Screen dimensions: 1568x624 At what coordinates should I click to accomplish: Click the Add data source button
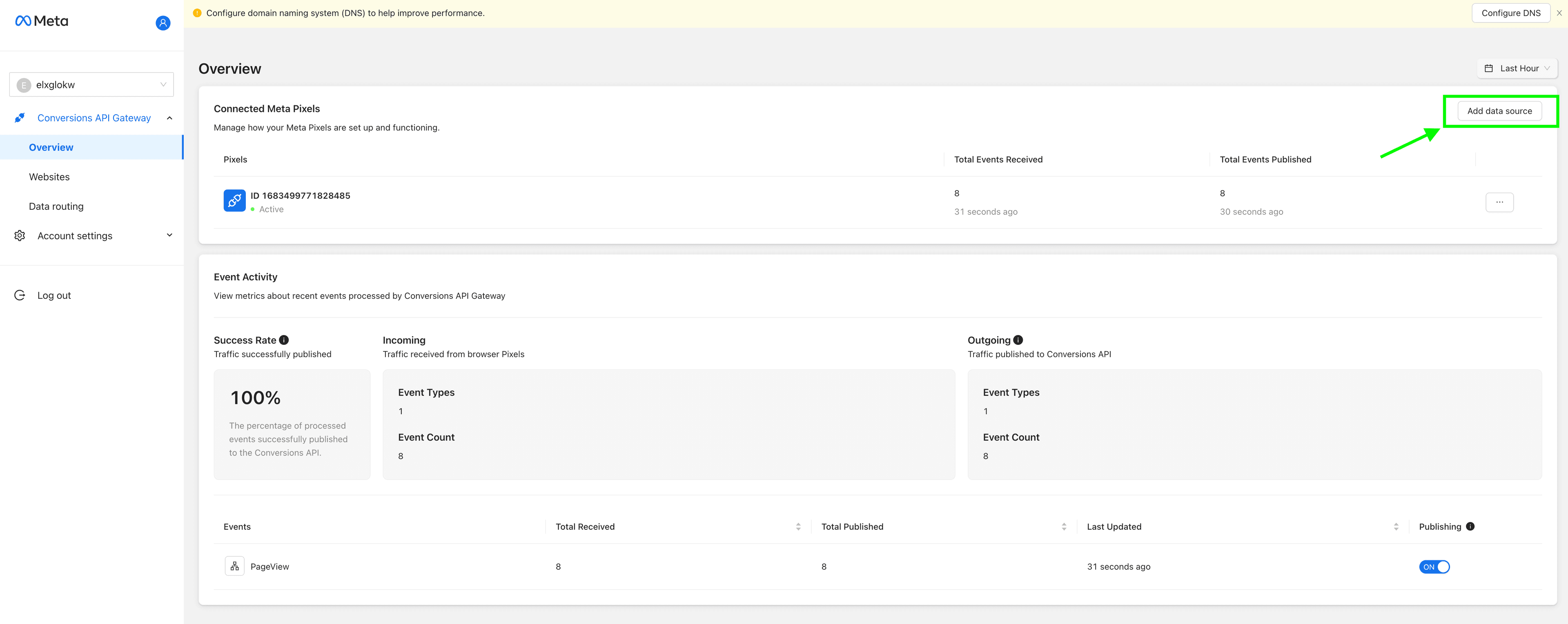tap(1499, 111)
